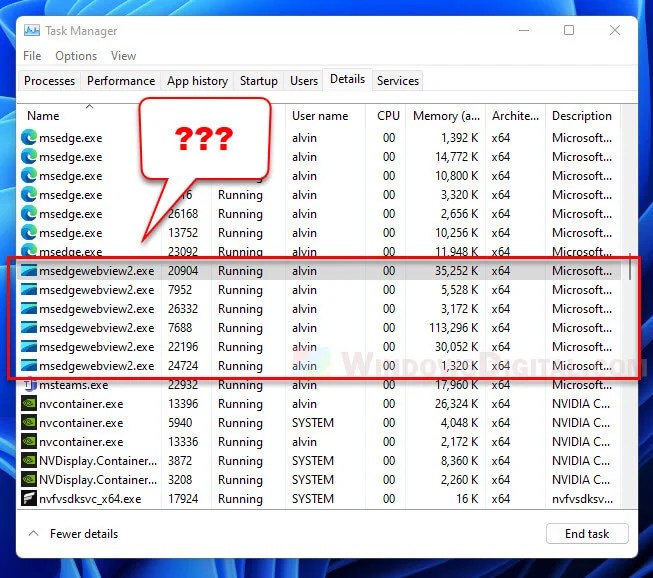
Task: Click the 8,360 K memory value
Action: [x=460, y=461]
